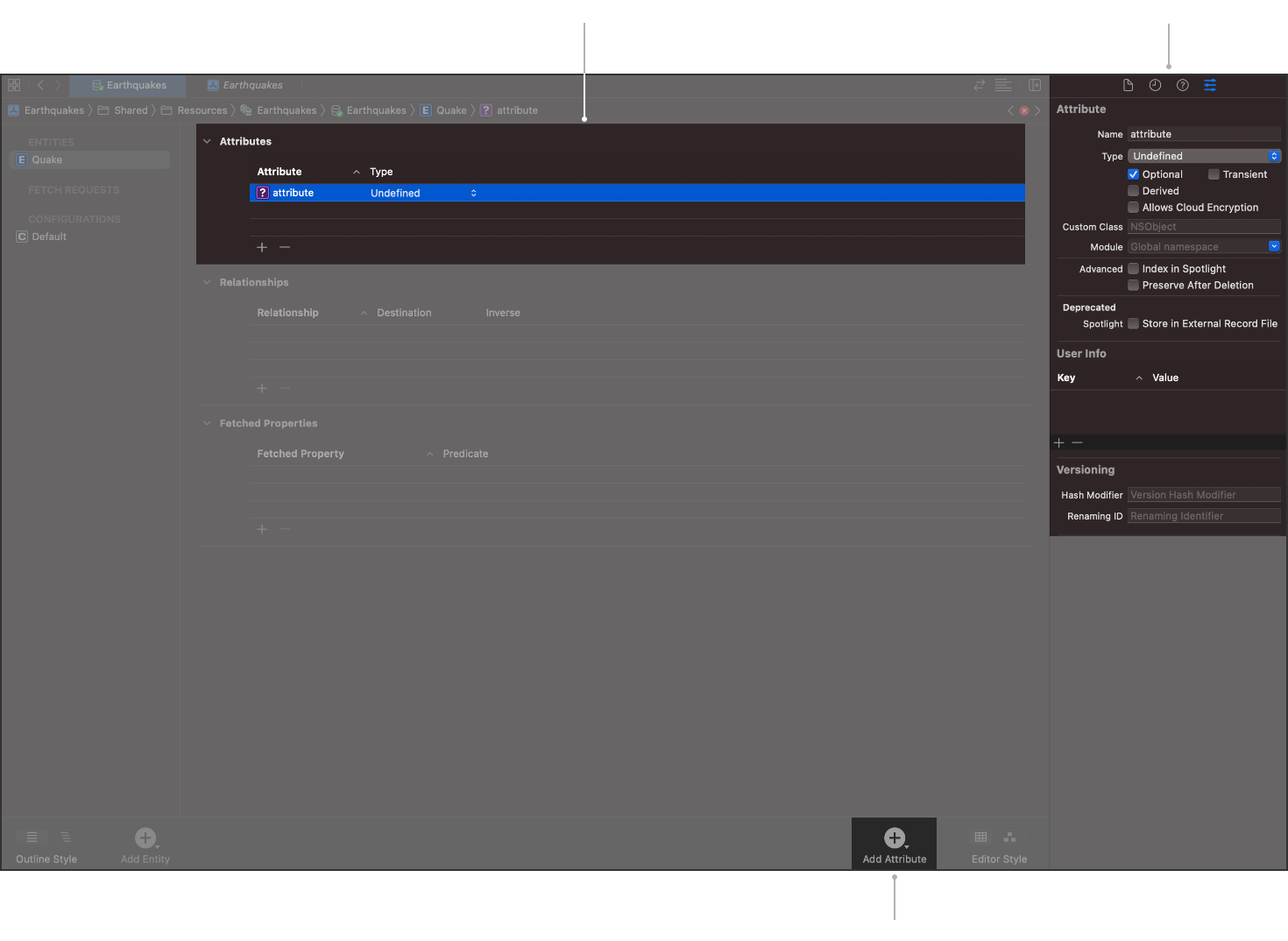
Task: Open the Quick Help inspector icon
Action: (1182, 85)
